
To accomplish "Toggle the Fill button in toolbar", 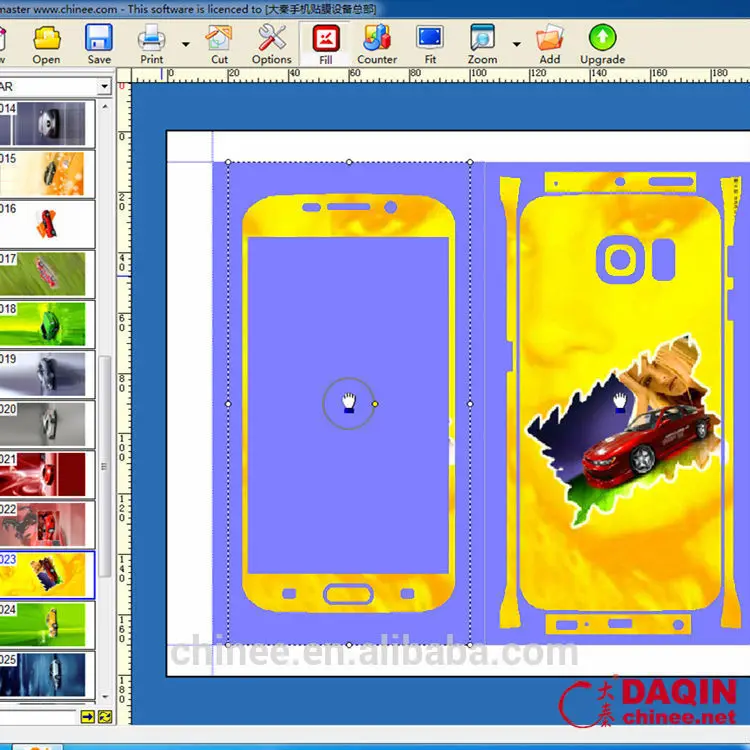I will pyautogui.click(x=325, y=40).
